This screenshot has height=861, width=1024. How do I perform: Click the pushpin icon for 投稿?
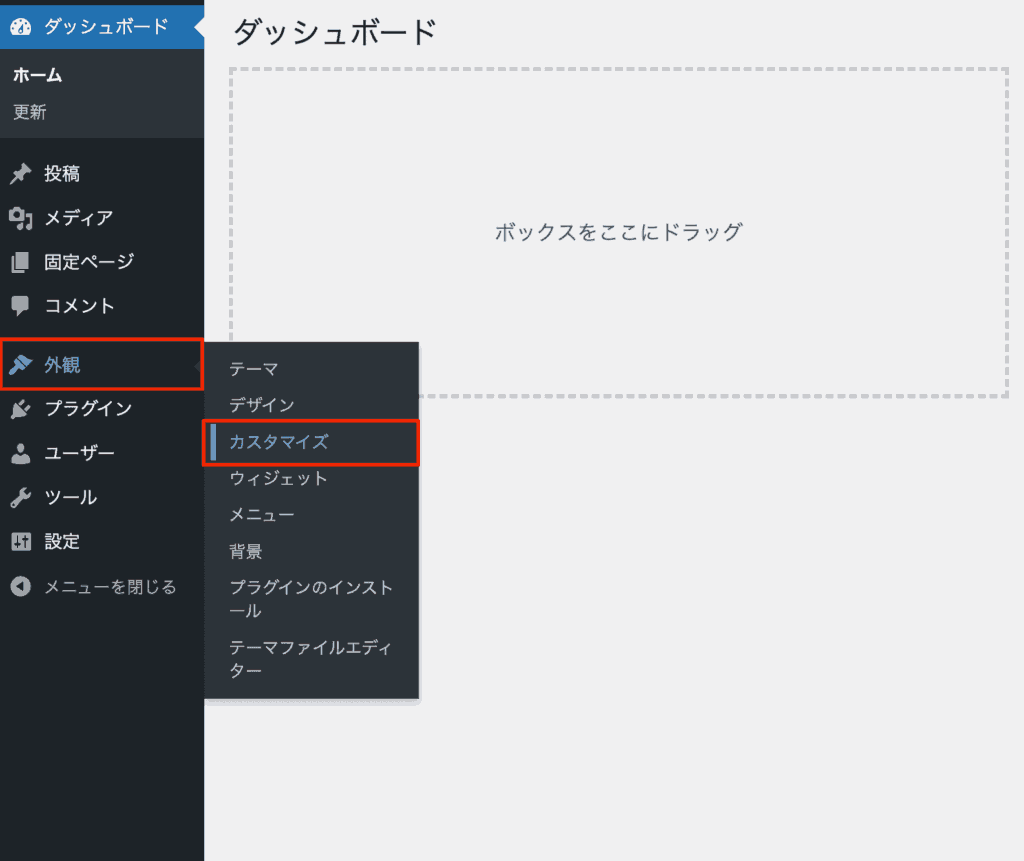(21, 174)
